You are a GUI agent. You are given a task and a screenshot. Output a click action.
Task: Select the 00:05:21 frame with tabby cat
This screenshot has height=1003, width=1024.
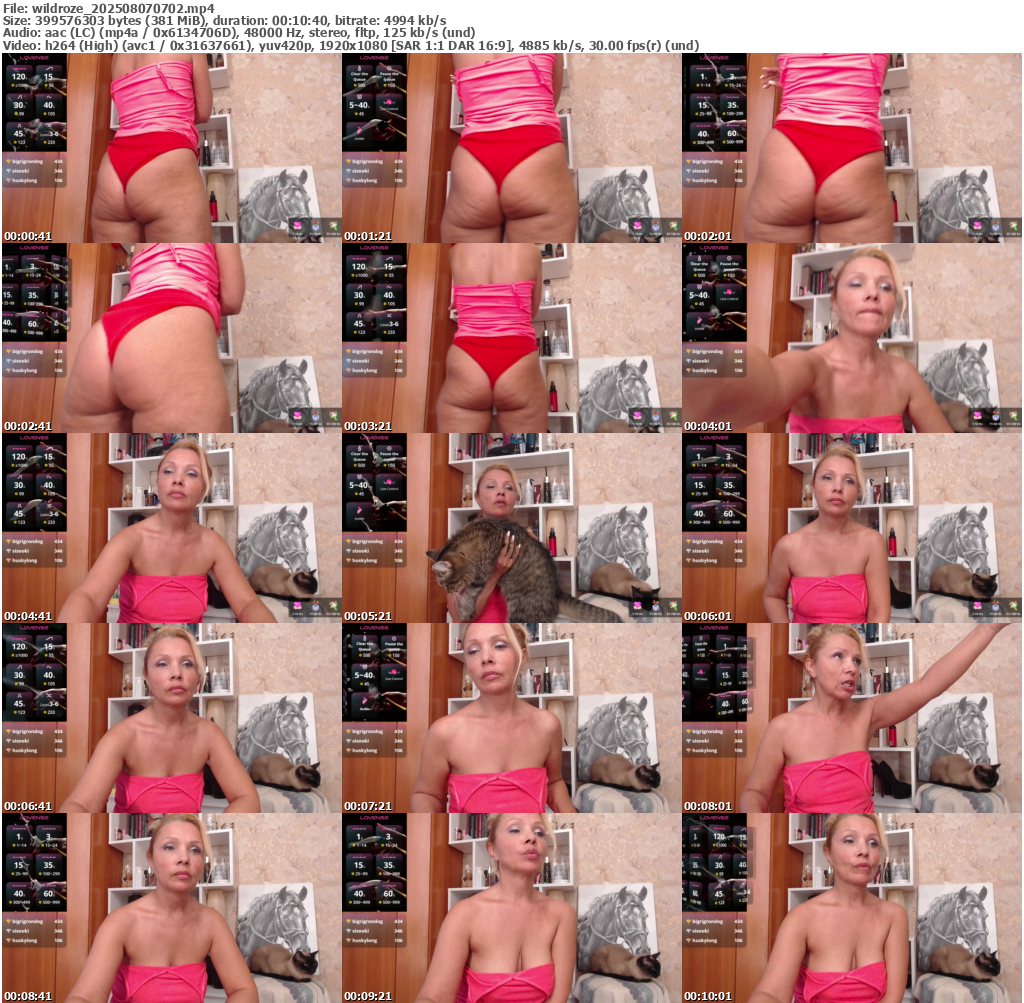click(x=511, y=528)
